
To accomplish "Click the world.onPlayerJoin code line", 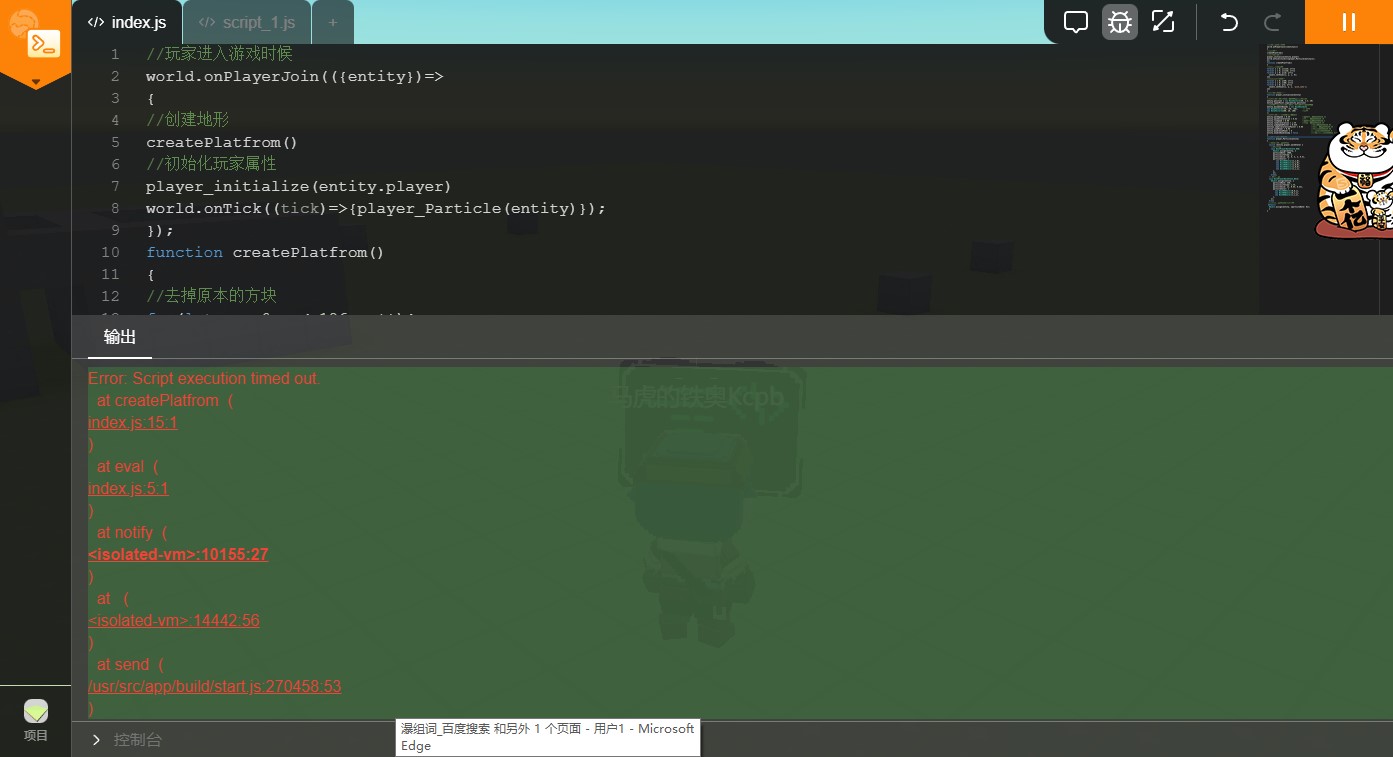I will [295, 76].
